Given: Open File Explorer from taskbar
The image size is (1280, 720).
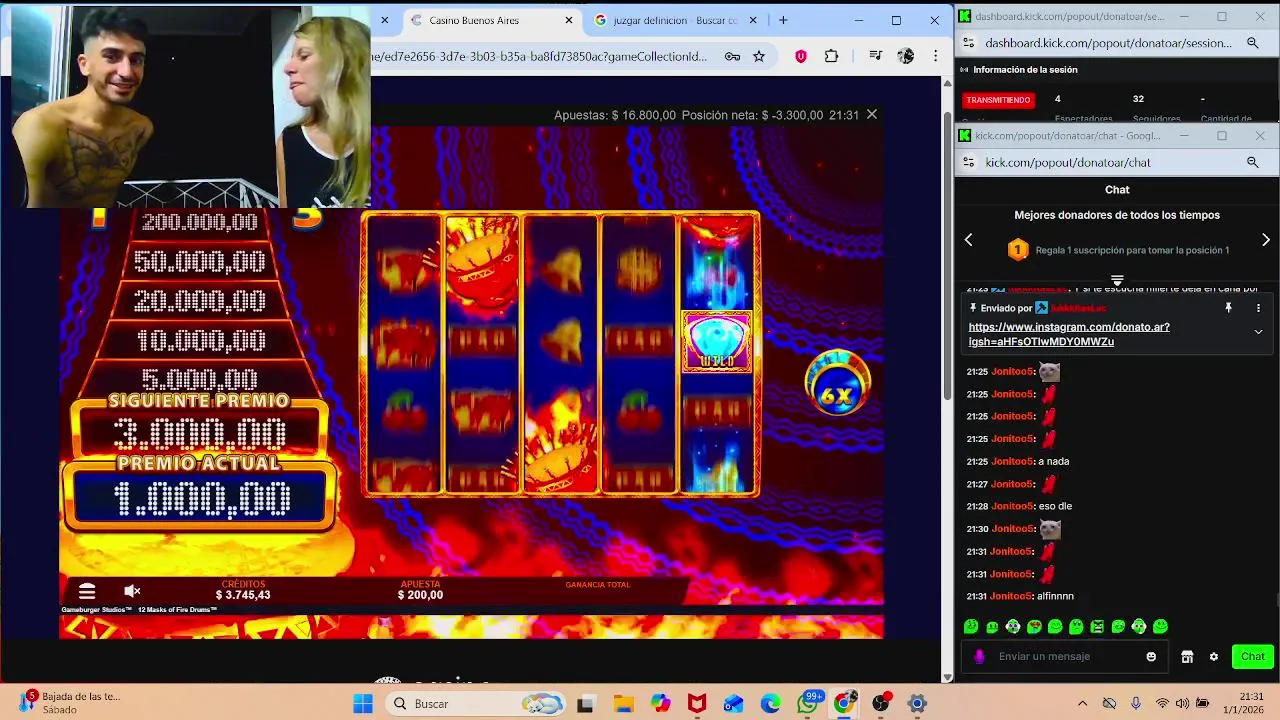Looking at the screenshot, I should pos(623,704).
